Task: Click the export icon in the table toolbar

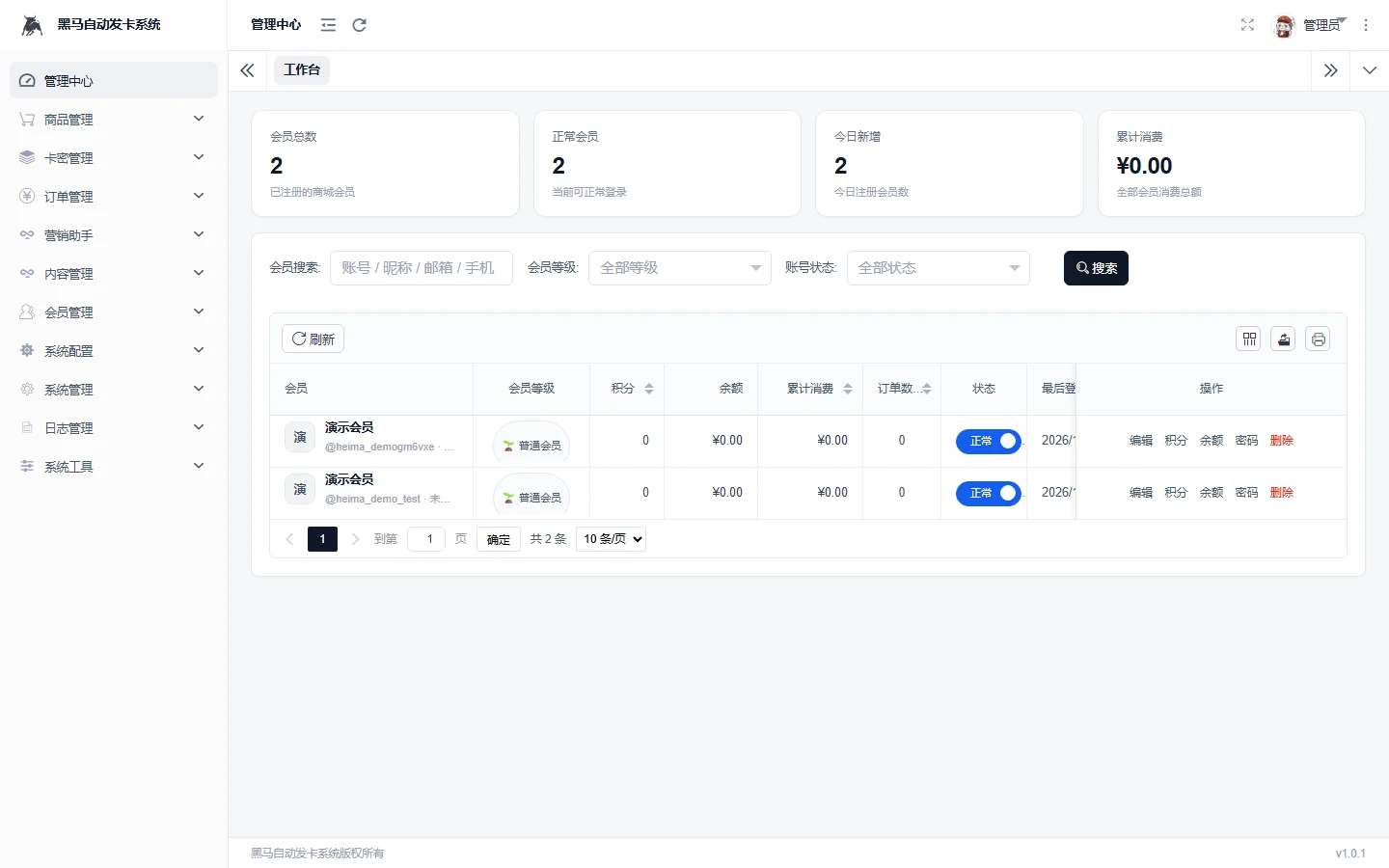Action: point(1284,339)
